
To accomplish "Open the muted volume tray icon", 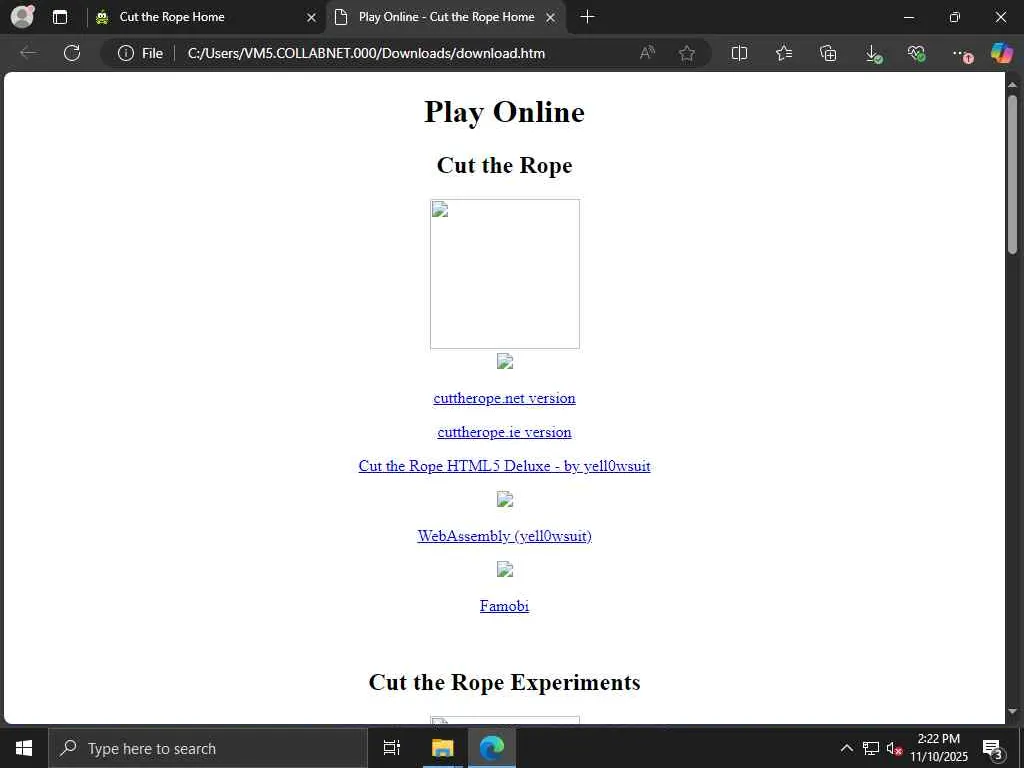I will tap(894, 748).
